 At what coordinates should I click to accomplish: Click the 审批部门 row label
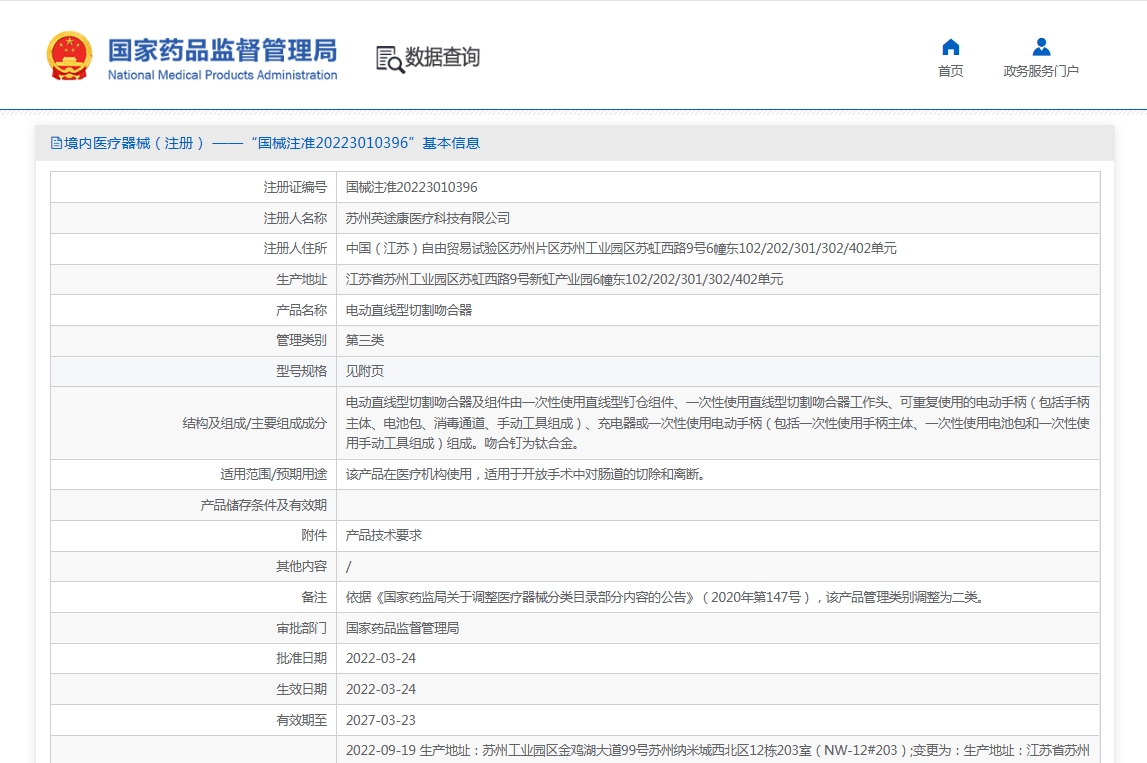click(301, 628)
